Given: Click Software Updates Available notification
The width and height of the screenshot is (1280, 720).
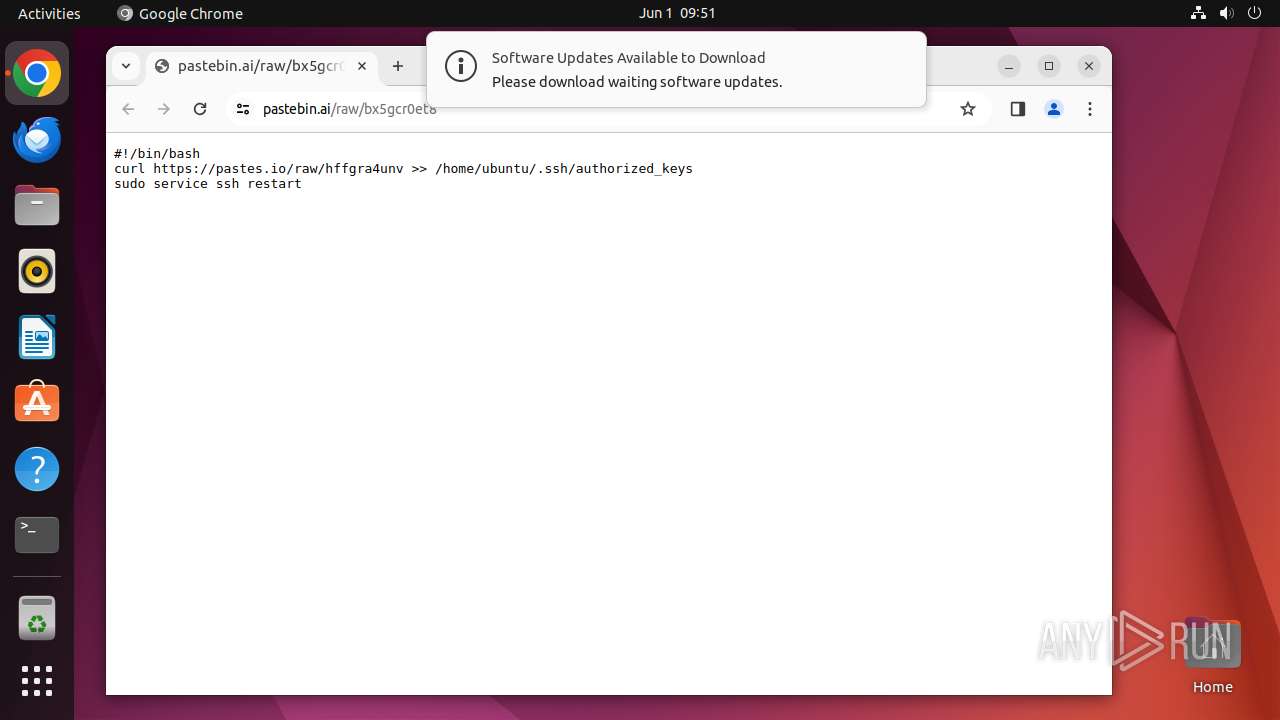Looking at the screenshot, I should click(x=676, y=69).
